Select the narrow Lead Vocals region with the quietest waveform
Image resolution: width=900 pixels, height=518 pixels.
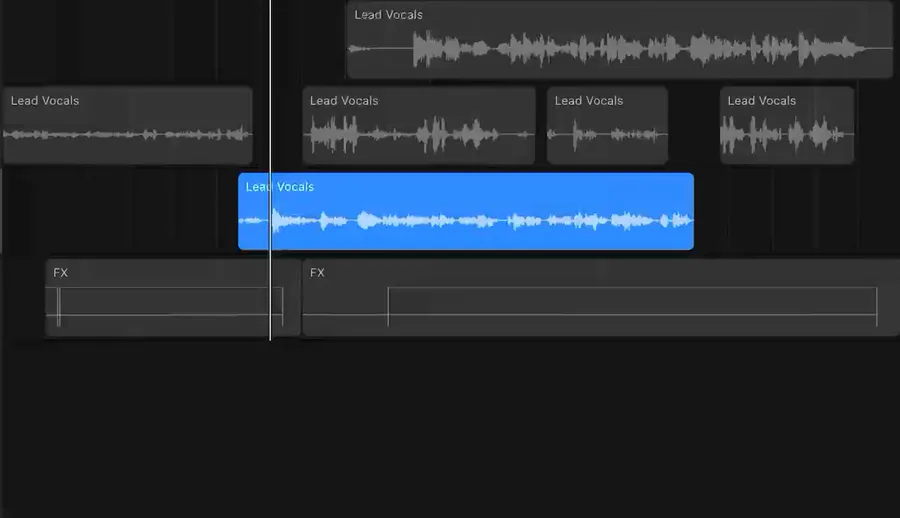click(x=607, y=125)
